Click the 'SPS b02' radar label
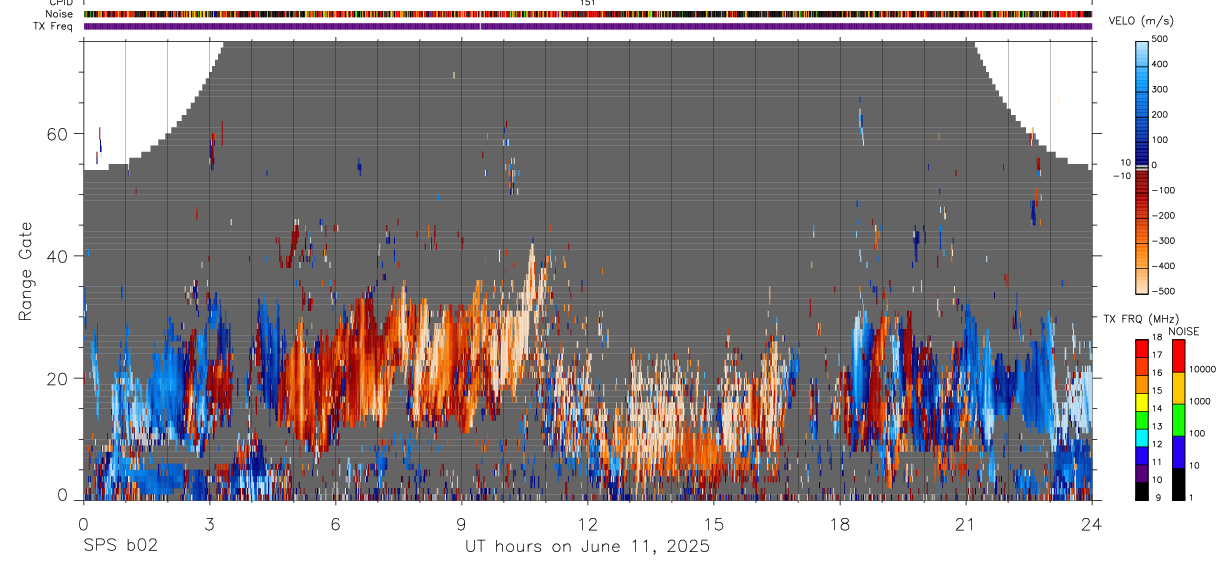Viewport: 1228px width, 567px height. [x=120, y=547]
